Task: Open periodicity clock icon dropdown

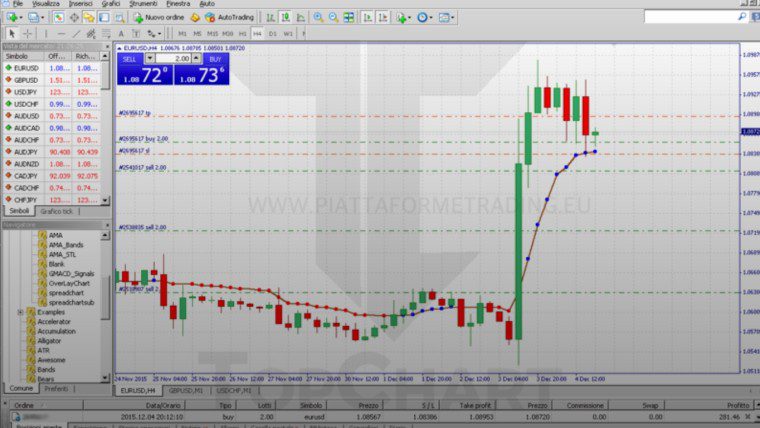Action: click(x=424, y=18)
